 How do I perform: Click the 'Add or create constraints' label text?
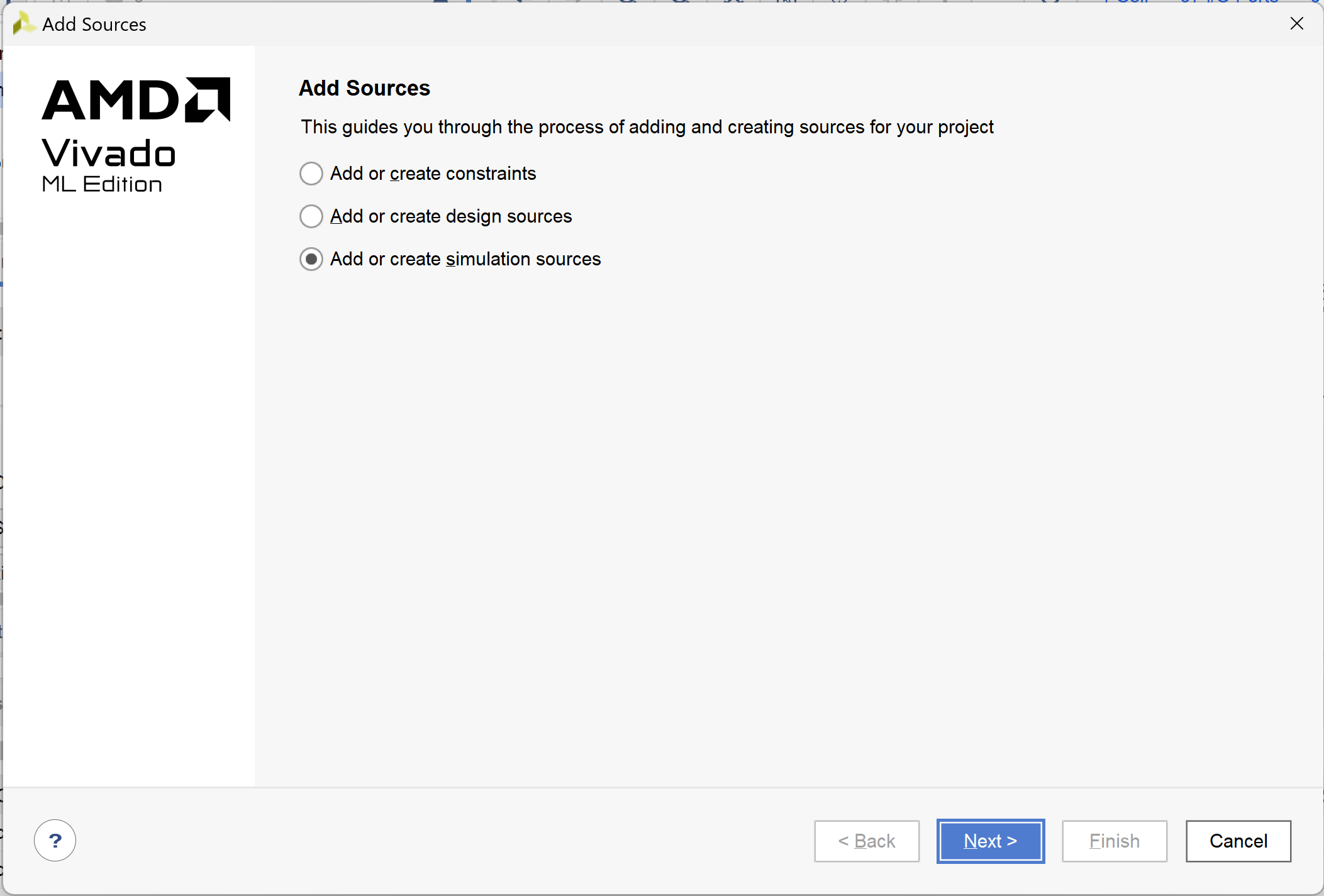pos(433,174)
